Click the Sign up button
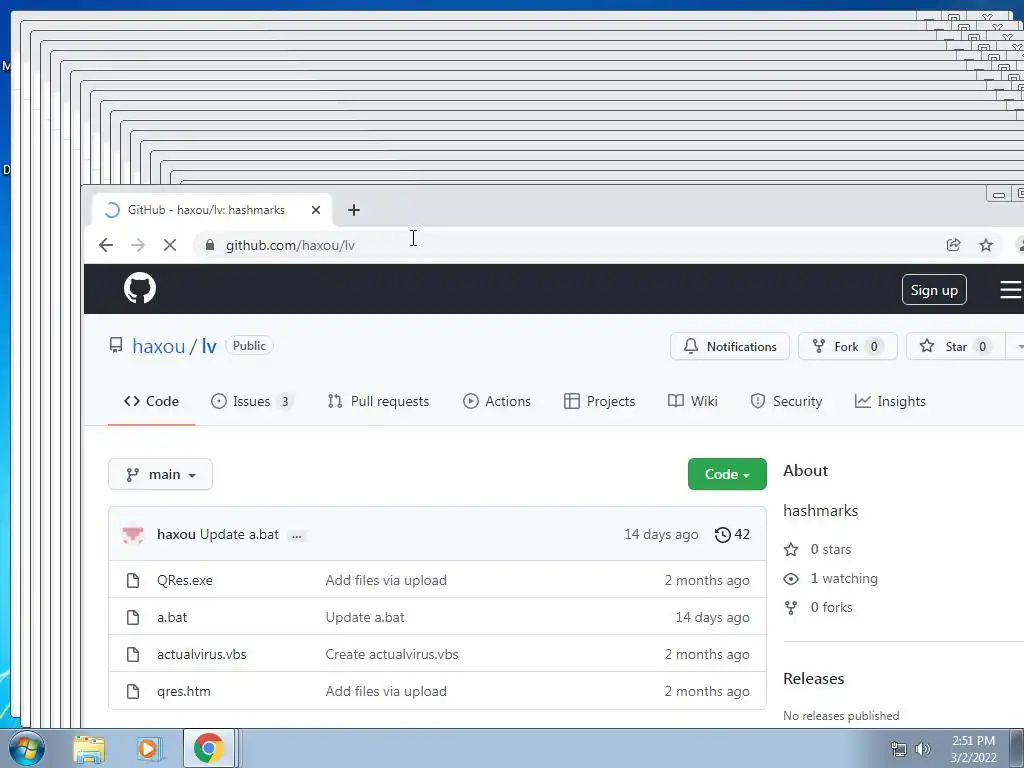The width and height of the screenshot is (1024, 768). coord(934,290)
